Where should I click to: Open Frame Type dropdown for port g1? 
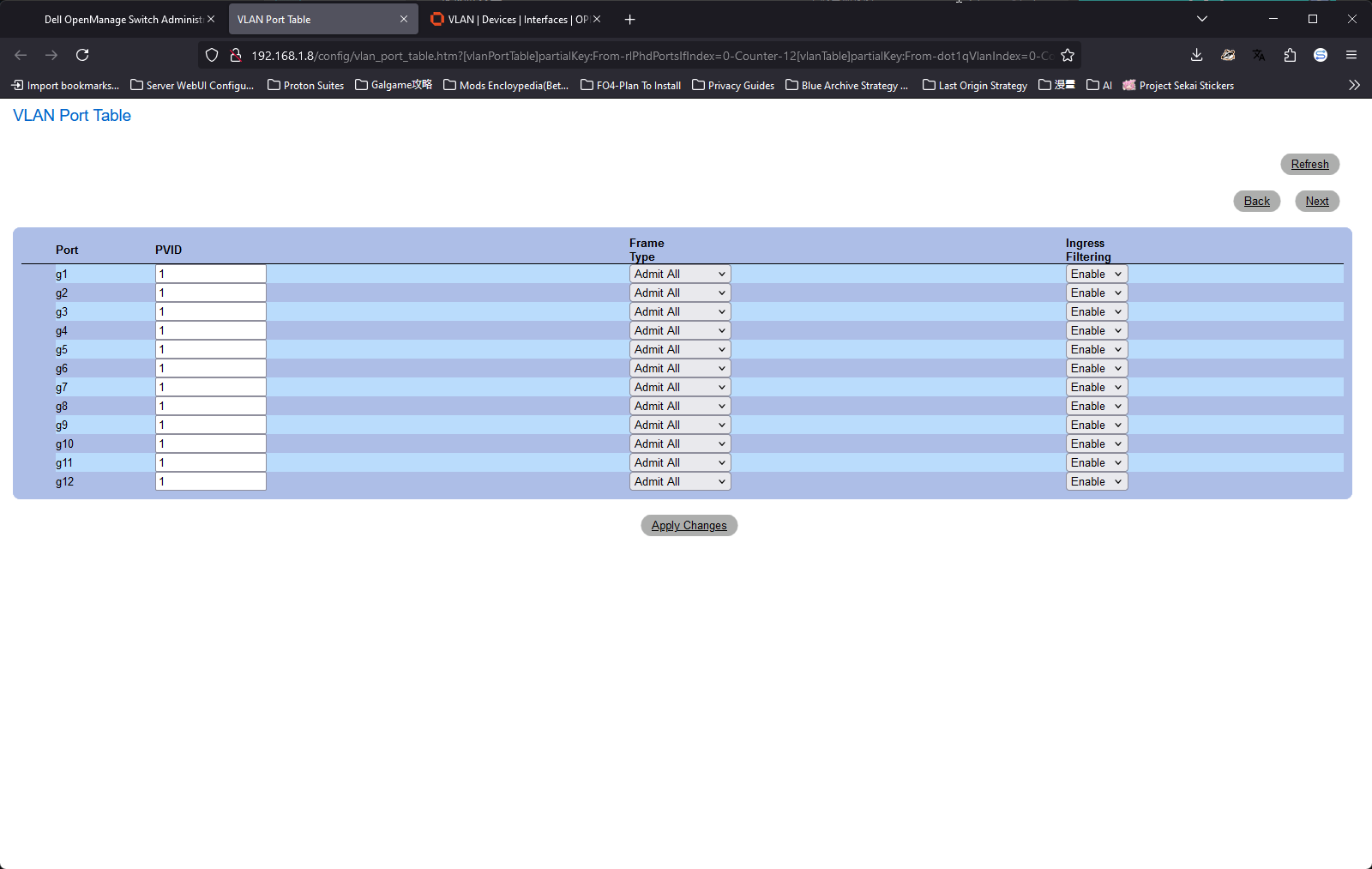(x=680, y=274)
